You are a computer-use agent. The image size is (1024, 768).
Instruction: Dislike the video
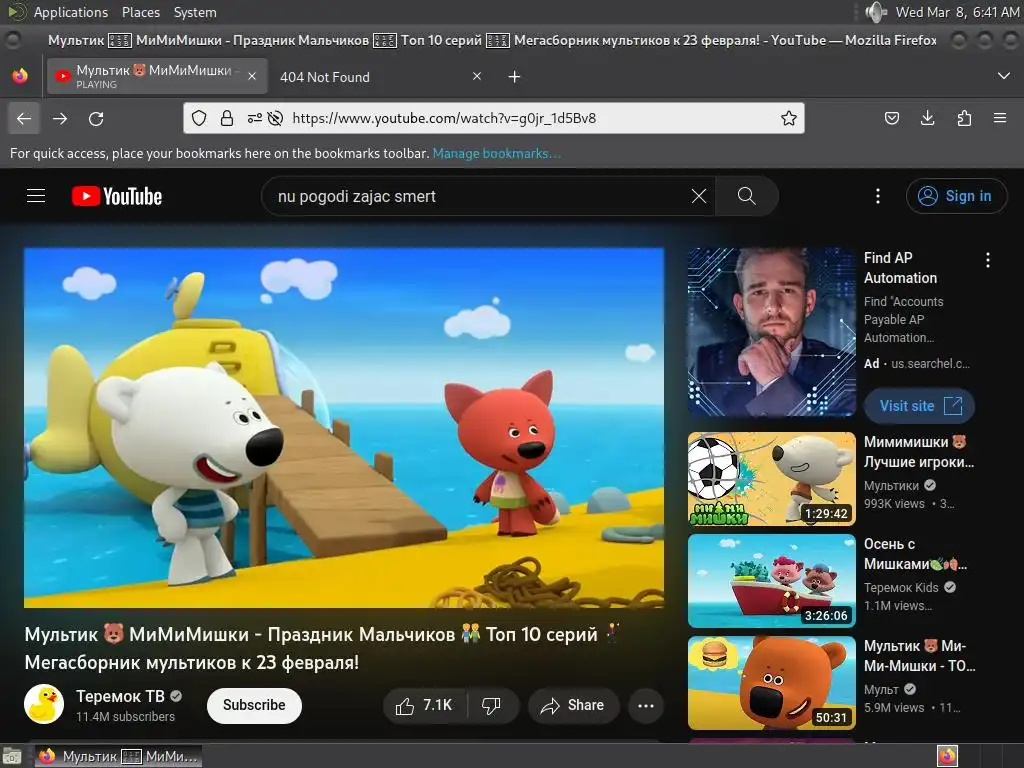coord(492,705)
